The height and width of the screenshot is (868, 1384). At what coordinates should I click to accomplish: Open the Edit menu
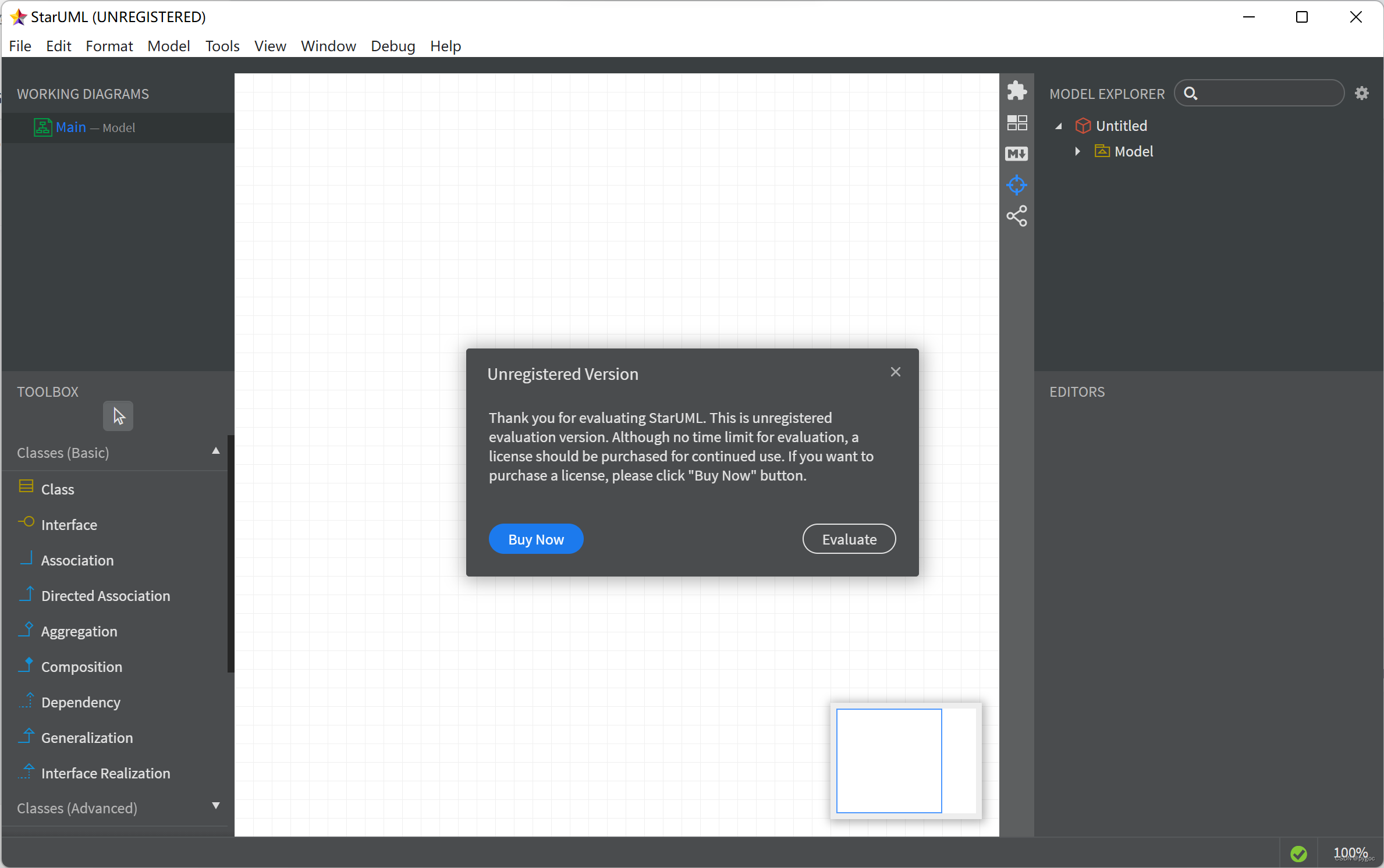(x=58, y=46)
